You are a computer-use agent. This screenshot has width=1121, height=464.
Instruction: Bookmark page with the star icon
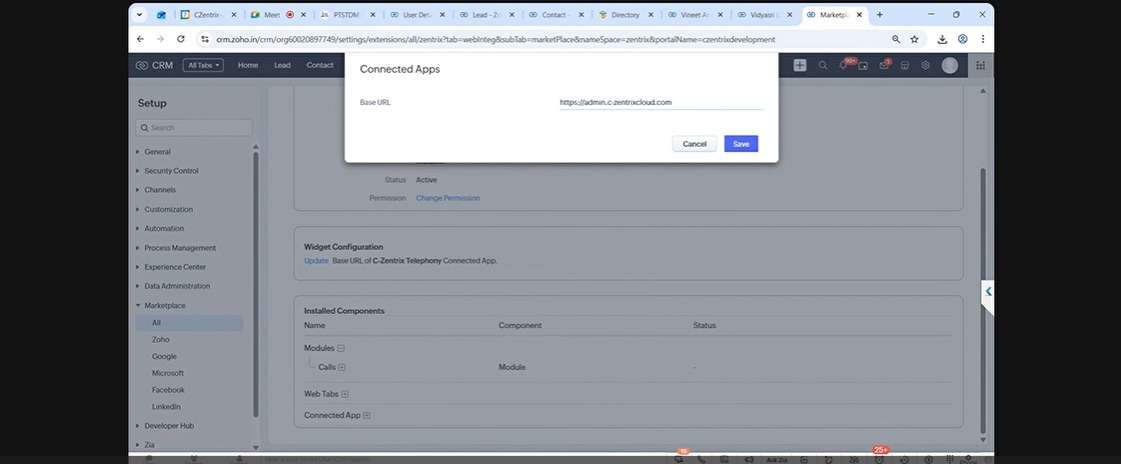[x=914, y=39]
